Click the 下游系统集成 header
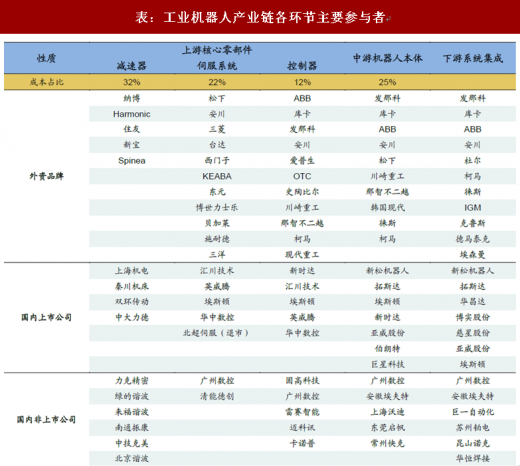 click(473, 58)
